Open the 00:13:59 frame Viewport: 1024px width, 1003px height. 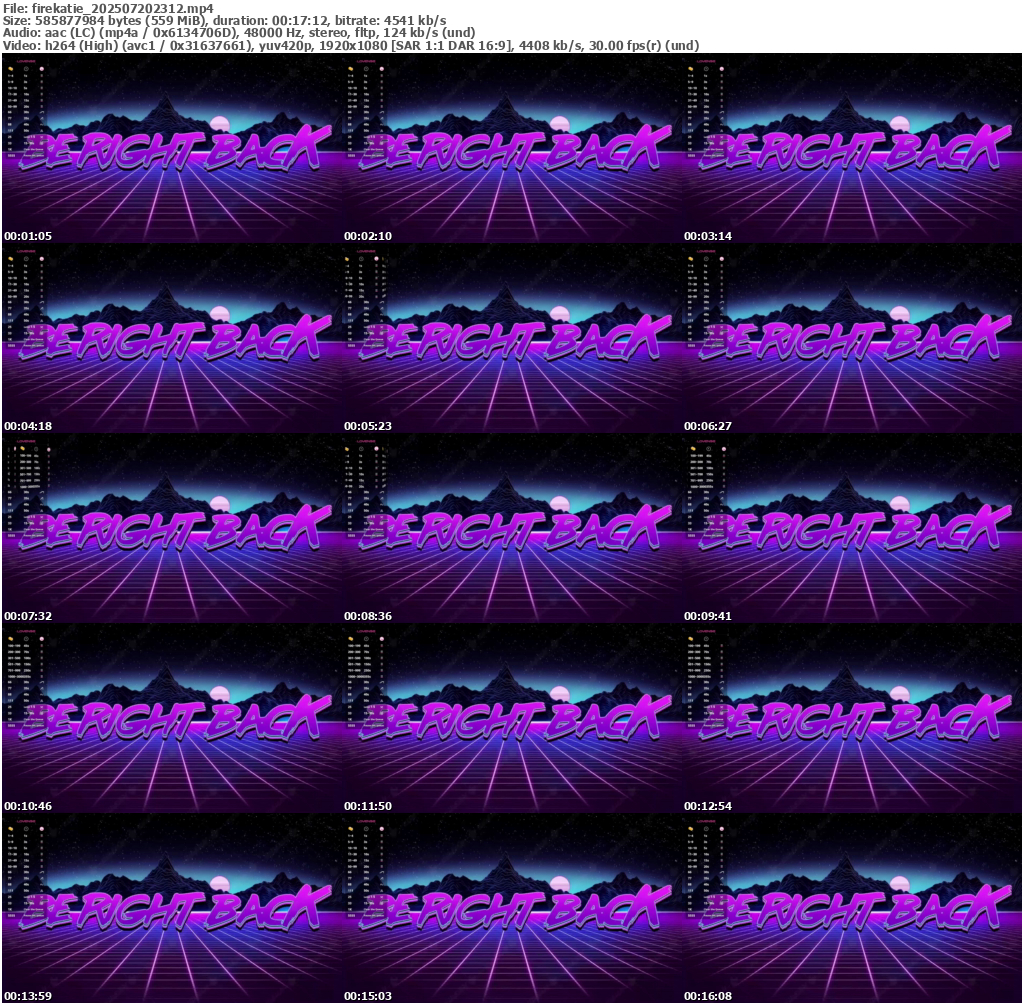pos(171,908)
